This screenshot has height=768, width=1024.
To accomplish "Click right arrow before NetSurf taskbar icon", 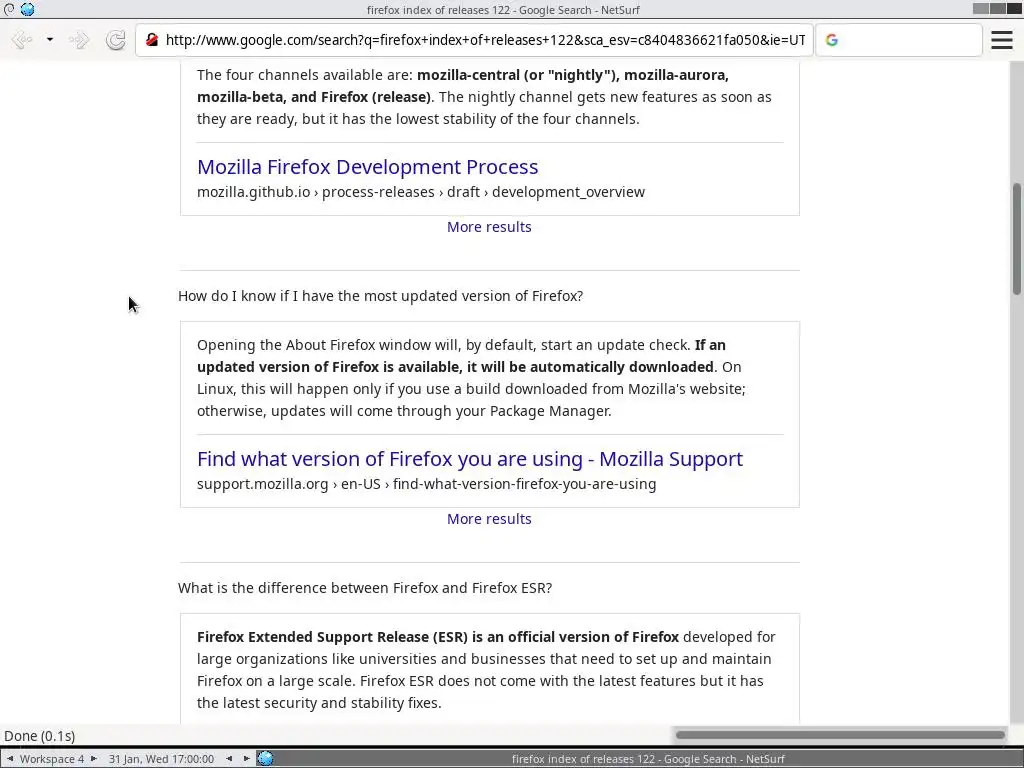I will [x=246, y=759].
